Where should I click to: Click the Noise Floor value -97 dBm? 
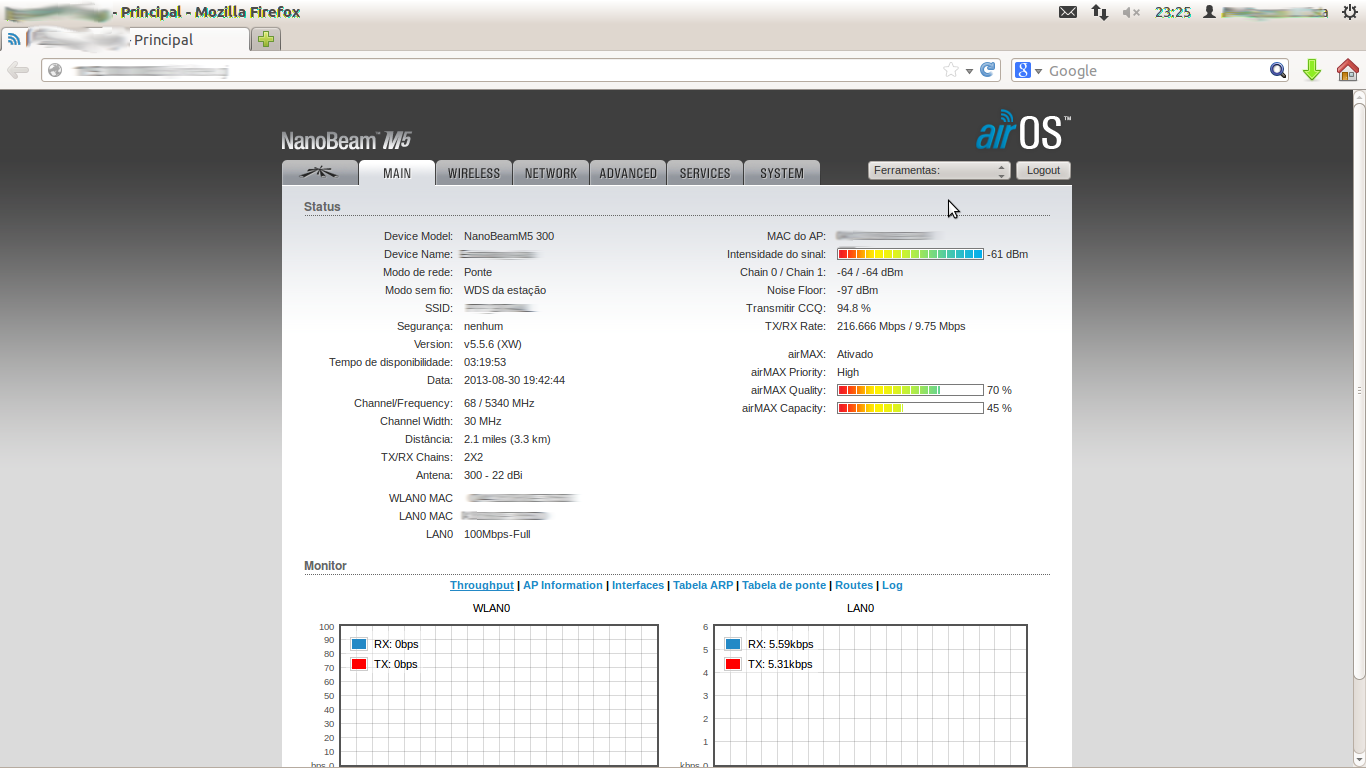(x=857, y=290)
